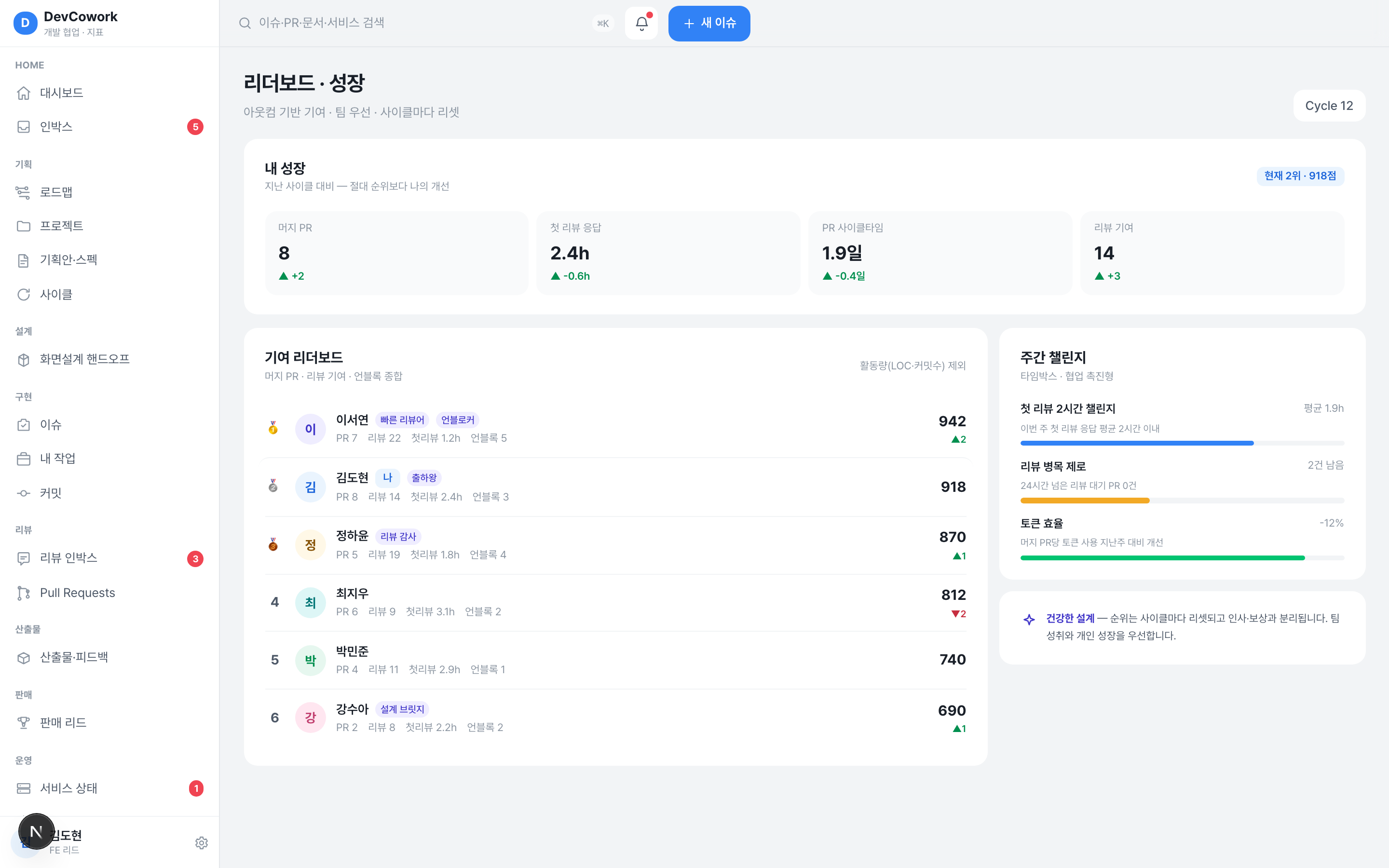This screenshot has height=868, width=1389.
Task: Open the 프로젝트 folder icon
Action: [x=24, y=226]
